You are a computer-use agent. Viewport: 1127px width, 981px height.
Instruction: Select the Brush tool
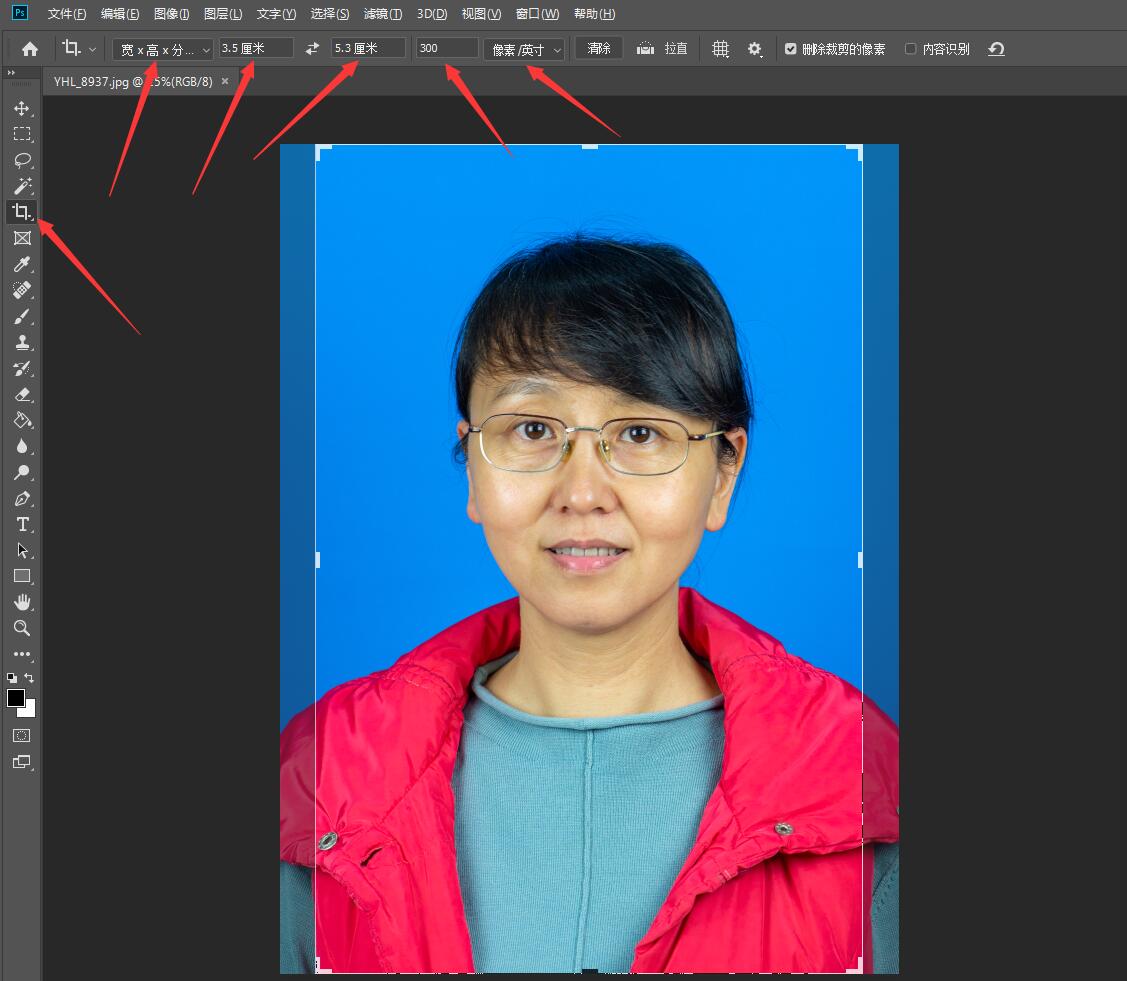click(x=21, y=316)
